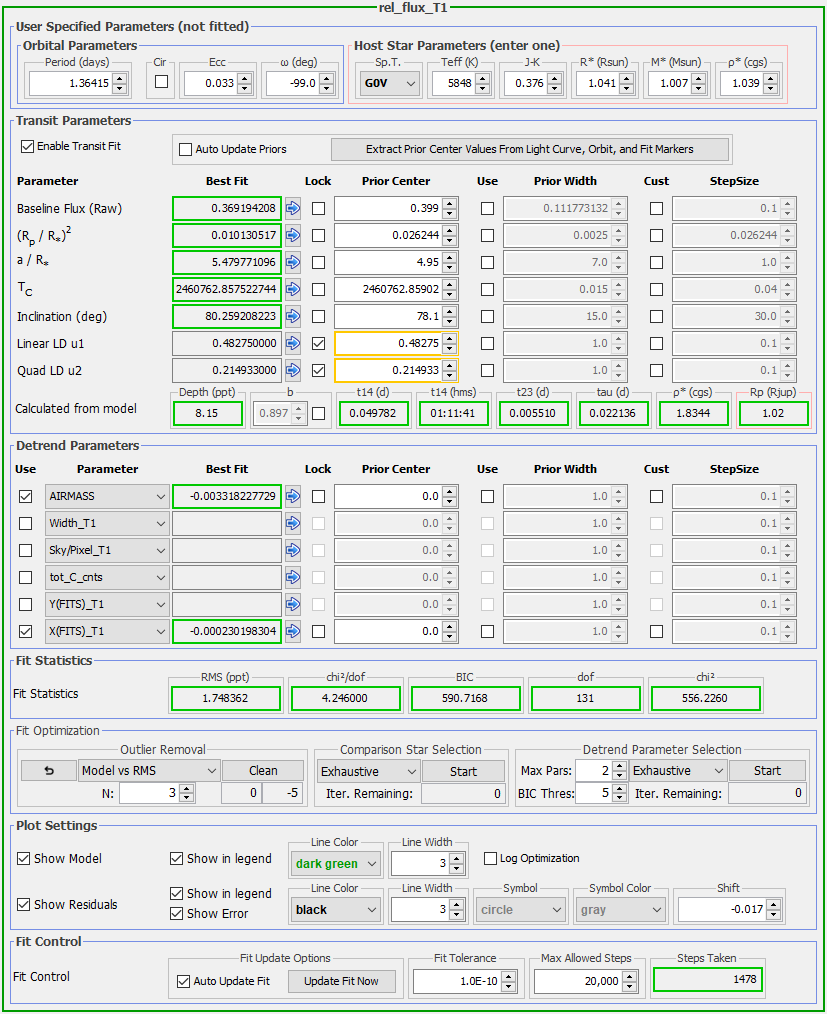Click the Fit Tolerance input field

pyautogui.click(x=457, y=981)
